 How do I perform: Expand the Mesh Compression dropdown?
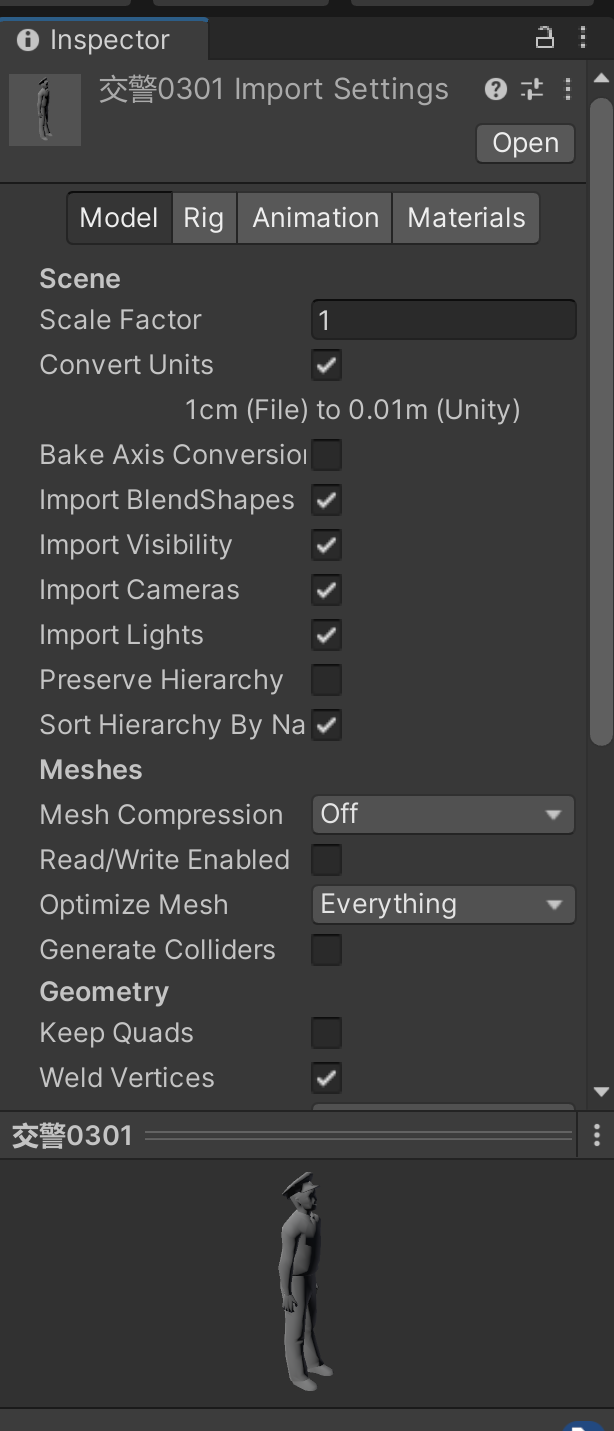click(x=443, y=815)
